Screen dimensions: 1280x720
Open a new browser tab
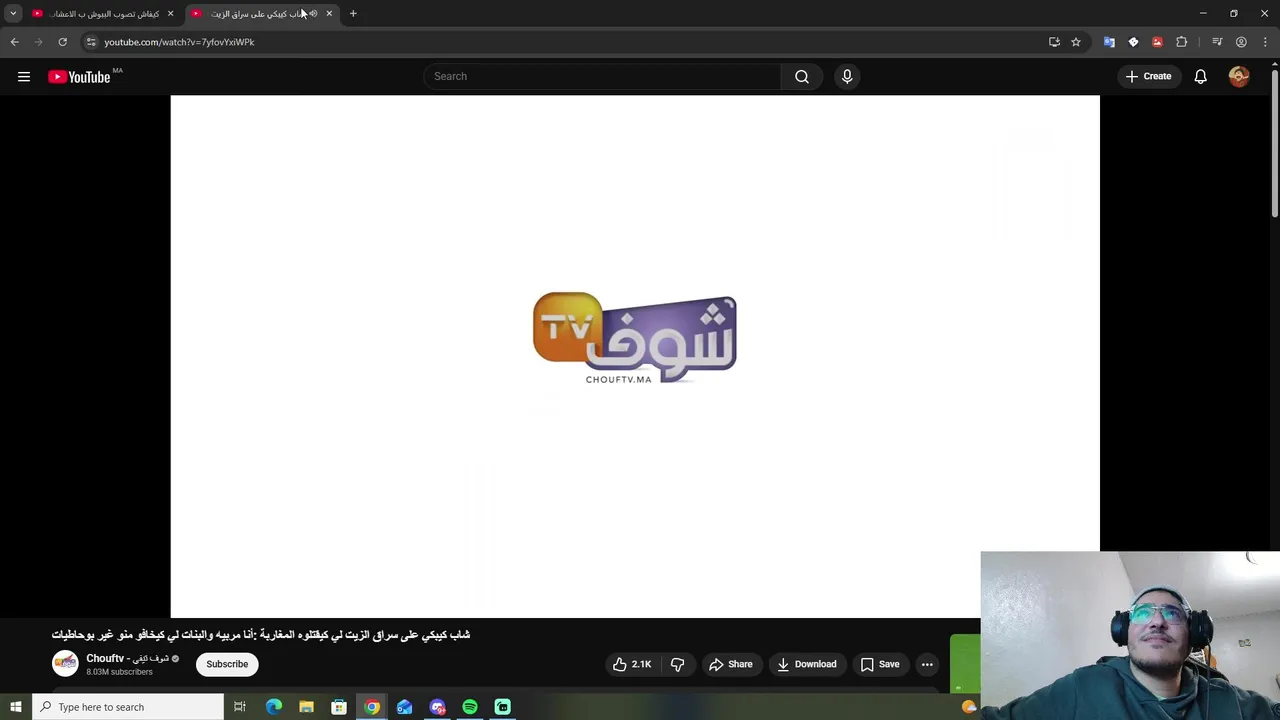point(353,13)
